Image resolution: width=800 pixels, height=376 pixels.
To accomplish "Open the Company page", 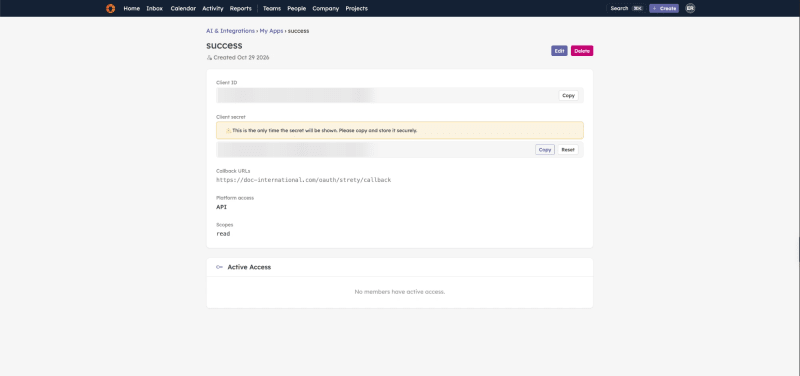I will [326, 8].
